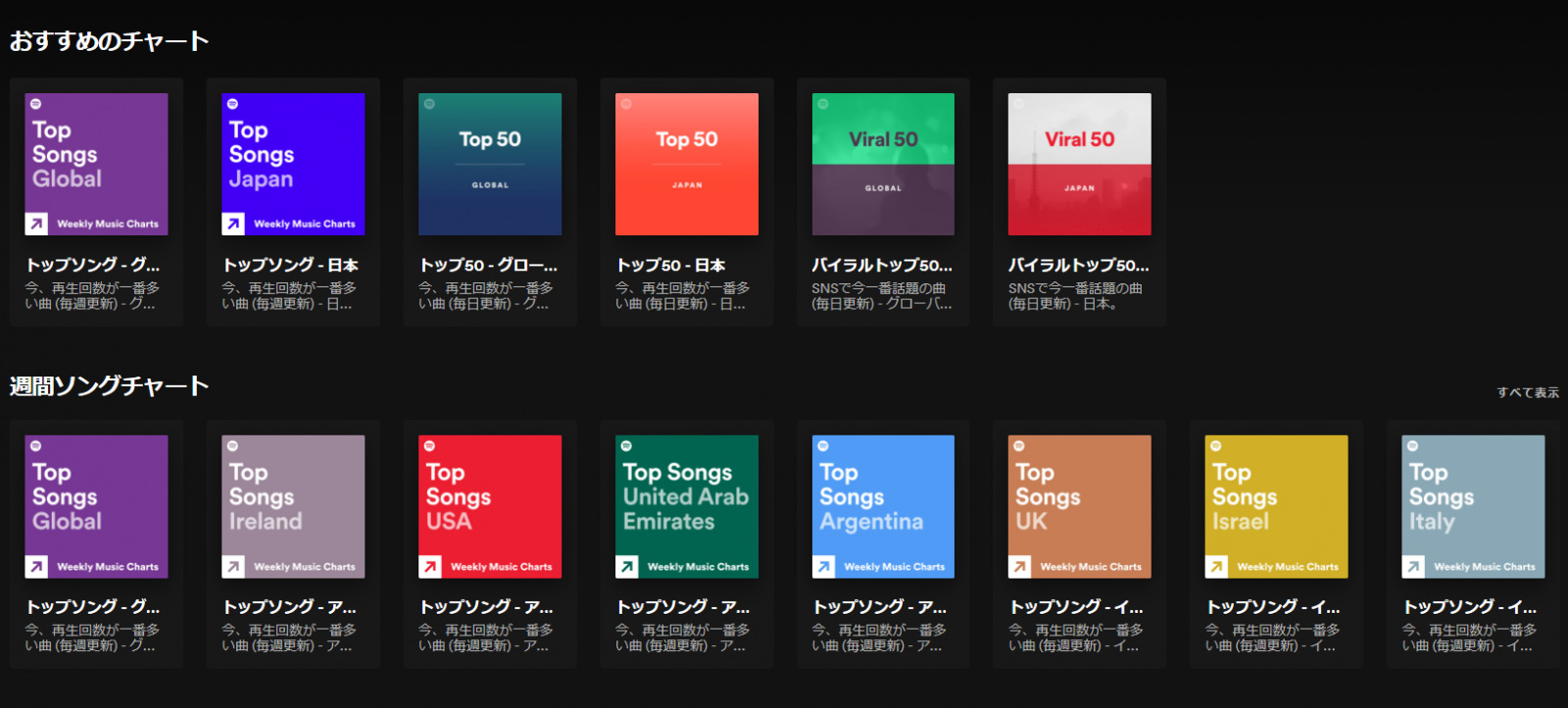The width and height of the screenshot is (1568, 708).
Task: Click card title below Top Songs Argentina cover
Action: pos(880,607)
